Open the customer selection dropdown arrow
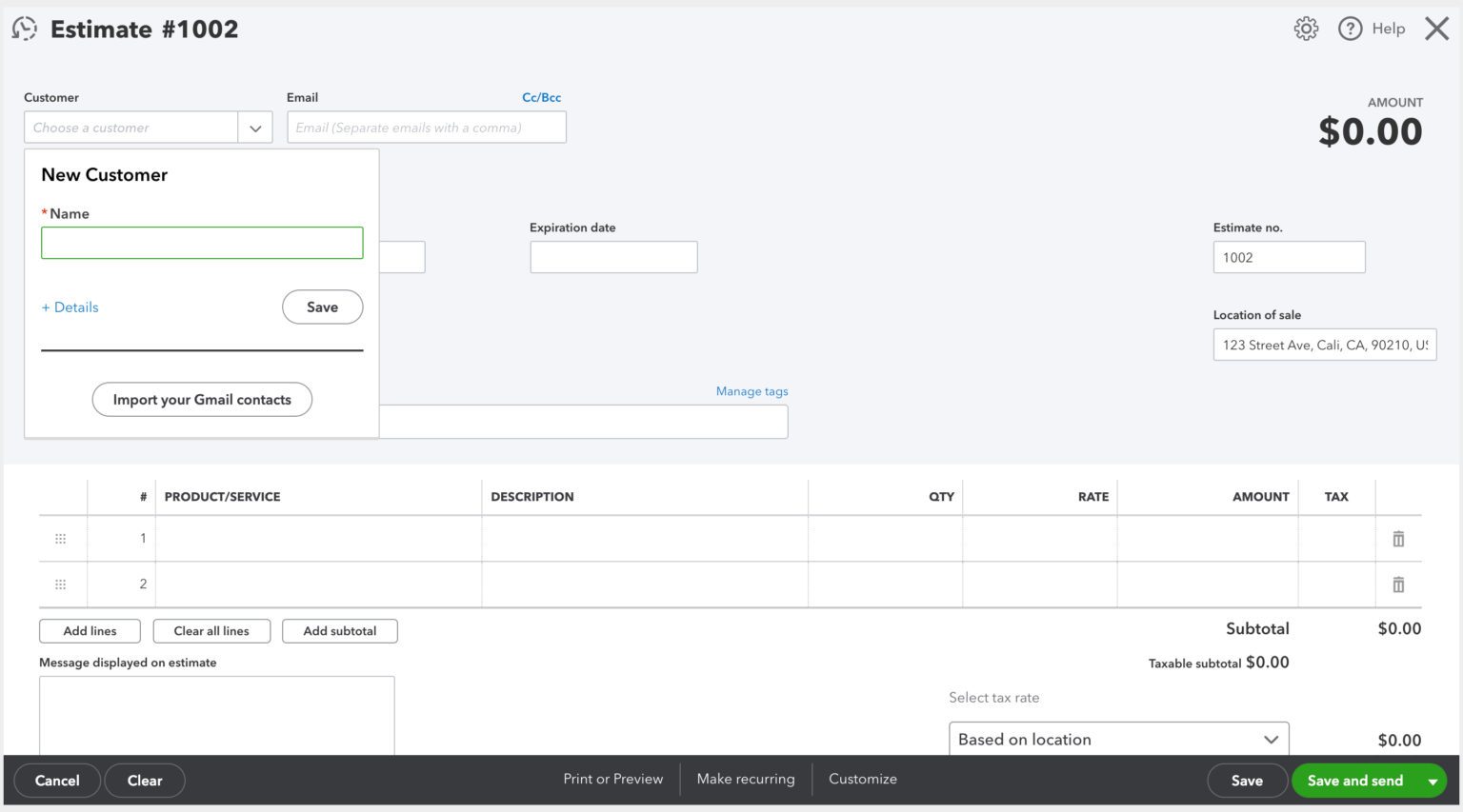Screen dimensions: 1463x812 [254, 127]
